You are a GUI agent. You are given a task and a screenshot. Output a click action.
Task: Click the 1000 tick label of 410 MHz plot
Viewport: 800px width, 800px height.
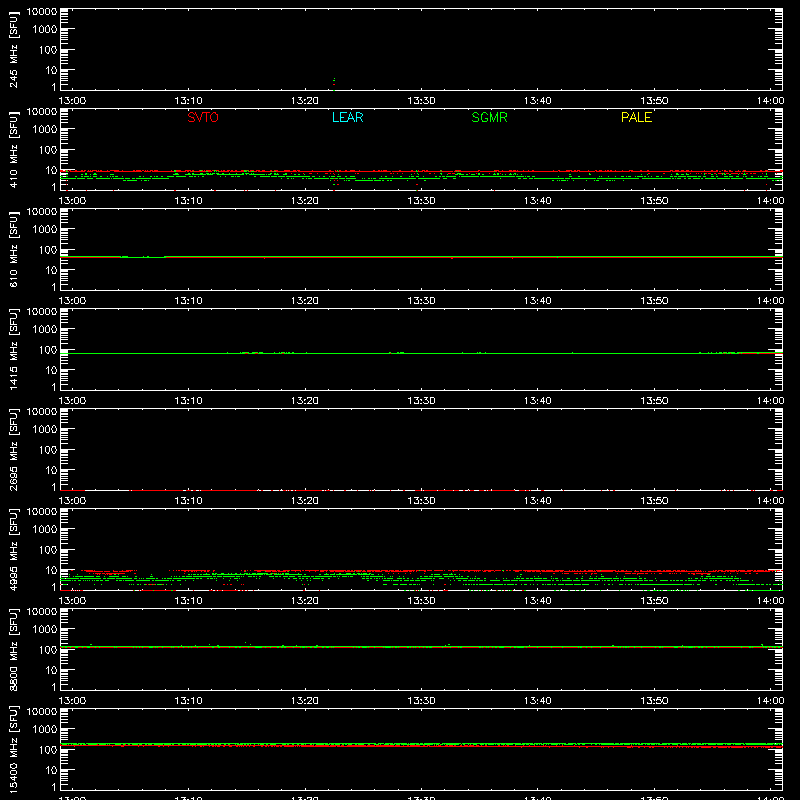44,130
